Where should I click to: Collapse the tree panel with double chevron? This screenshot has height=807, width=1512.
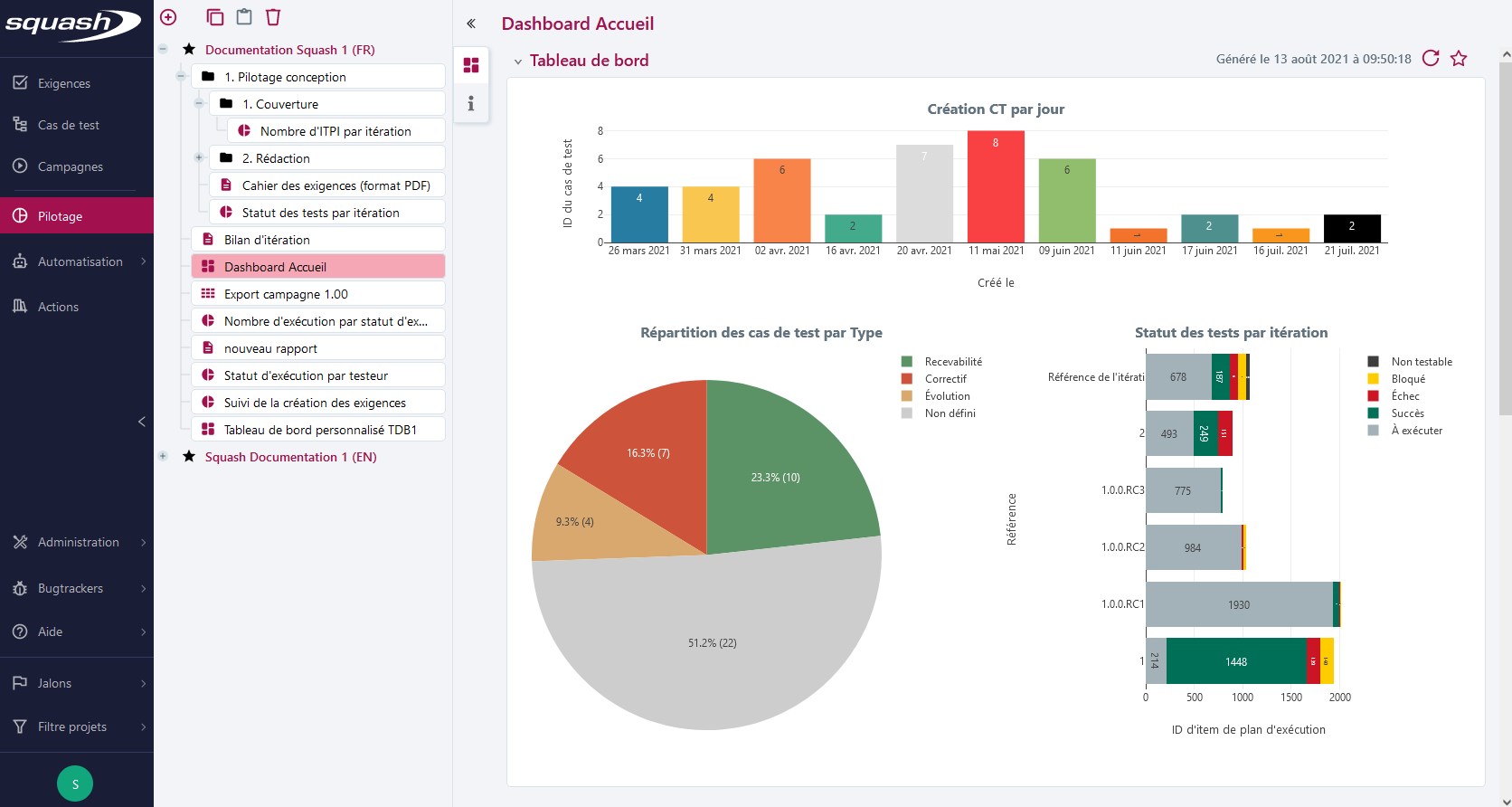[x=471, y=24]
